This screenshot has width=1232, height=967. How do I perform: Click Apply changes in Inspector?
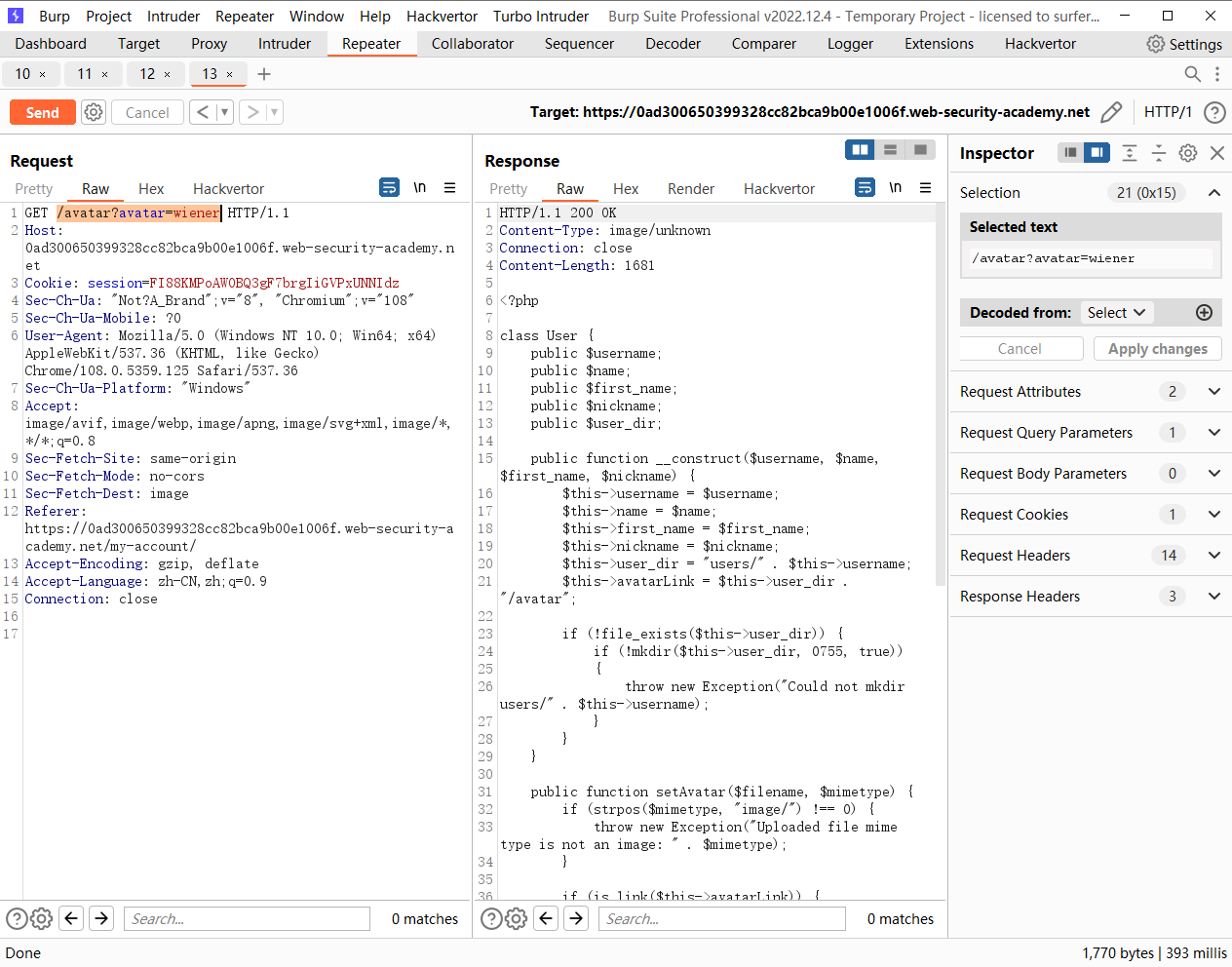point(1158,349)
